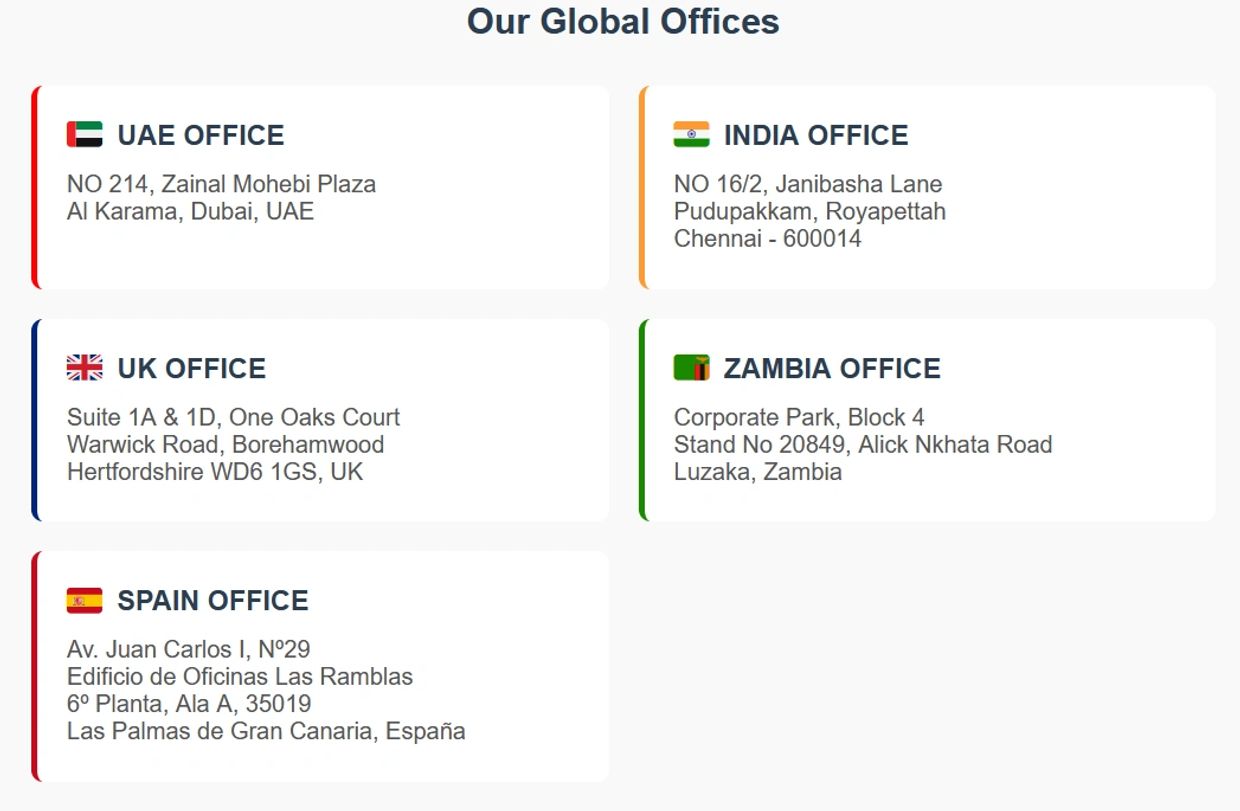The image size is (1240, 811).
Task: Click the ZAMBIA OFFICE heading
Action: click(831, 368)
